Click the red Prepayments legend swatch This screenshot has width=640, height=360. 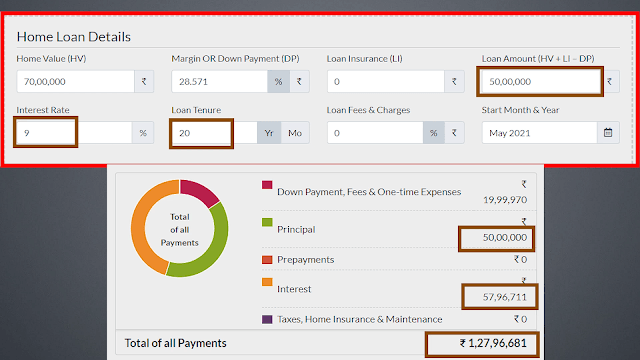click(x=267, y=260)
